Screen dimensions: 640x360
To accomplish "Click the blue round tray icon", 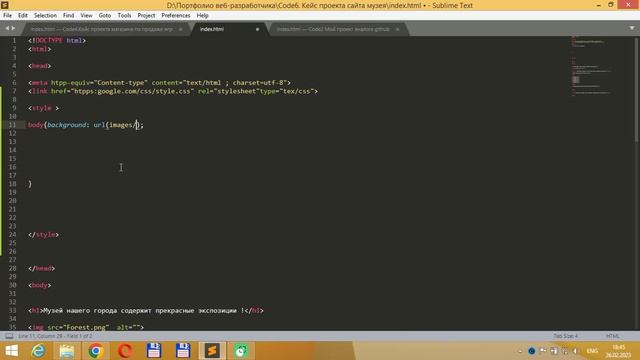I will (x=531, y=351).
